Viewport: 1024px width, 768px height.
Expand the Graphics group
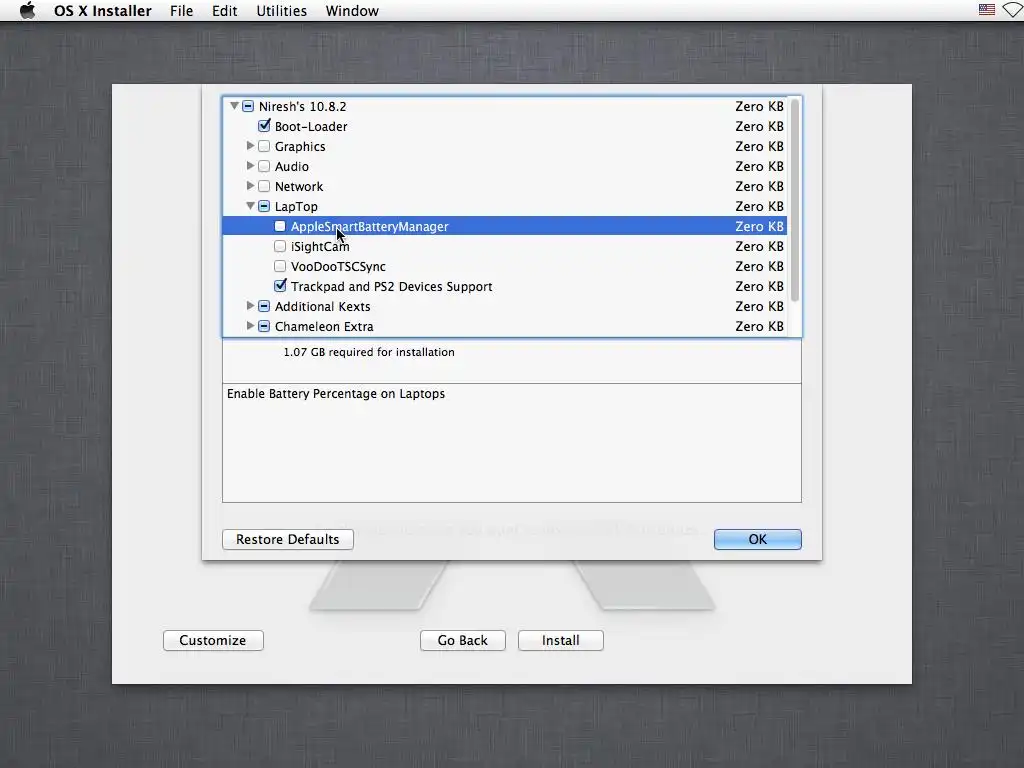click(x=250, y=146)
